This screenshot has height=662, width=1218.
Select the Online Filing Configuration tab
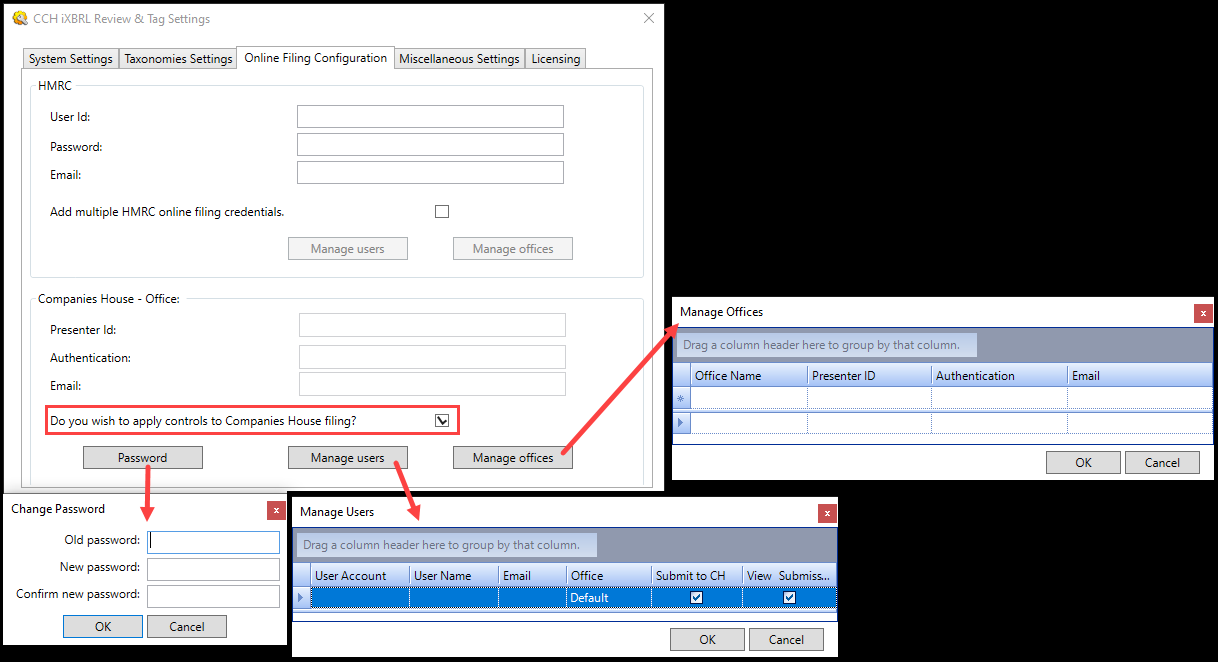click(x=315, y=58)
